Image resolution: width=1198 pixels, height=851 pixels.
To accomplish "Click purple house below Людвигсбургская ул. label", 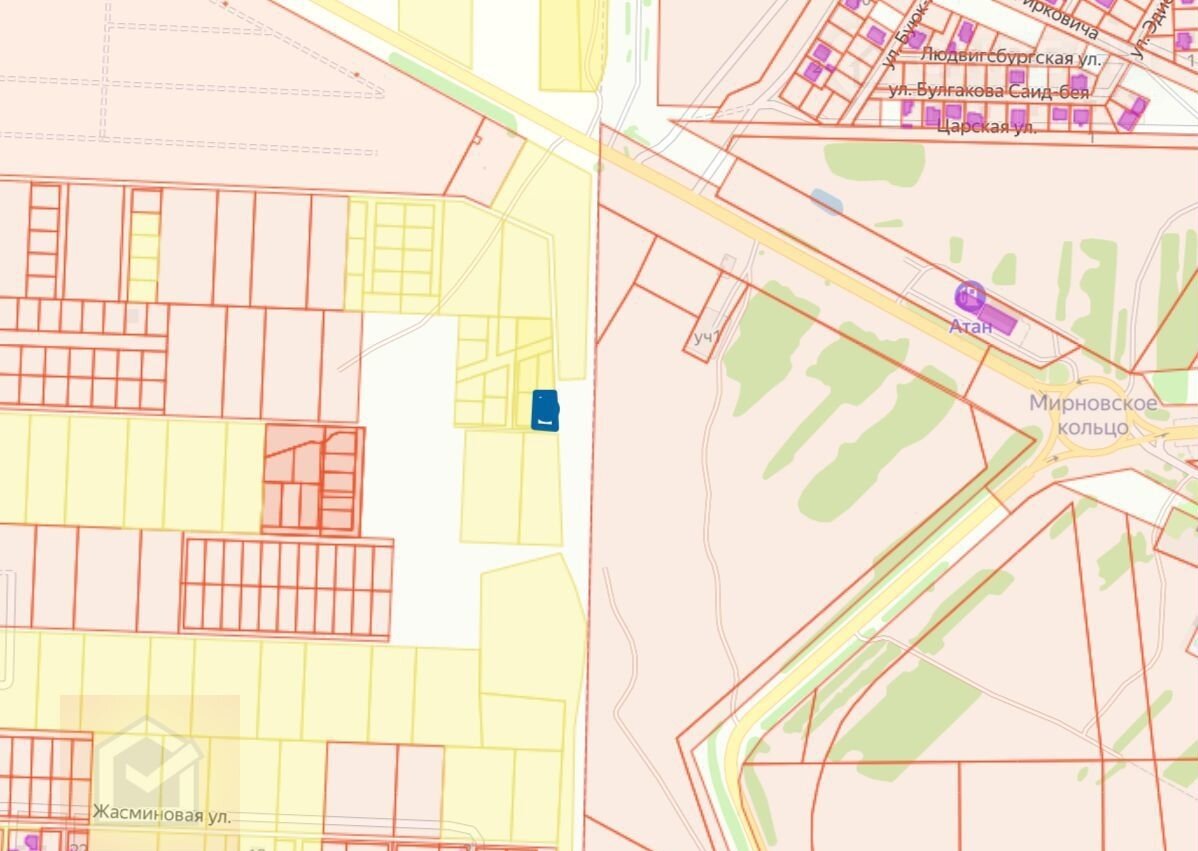I will coord(1017,76).
